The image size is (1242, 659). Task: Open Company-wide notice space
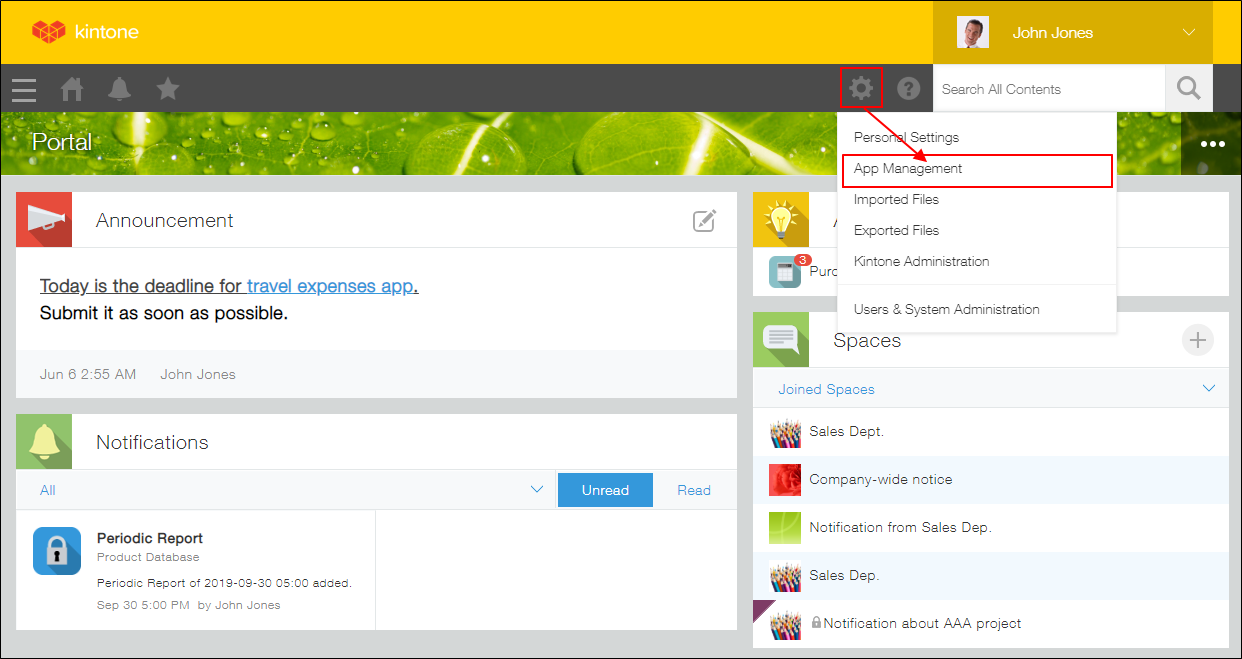coord(880,480)
